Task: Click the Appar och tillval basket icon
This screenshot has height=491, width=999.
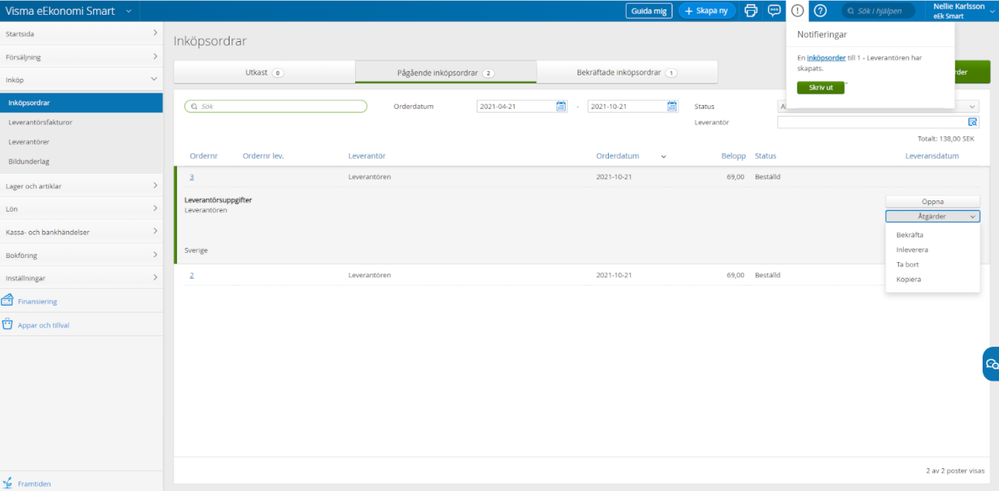Action: (8, 324)
